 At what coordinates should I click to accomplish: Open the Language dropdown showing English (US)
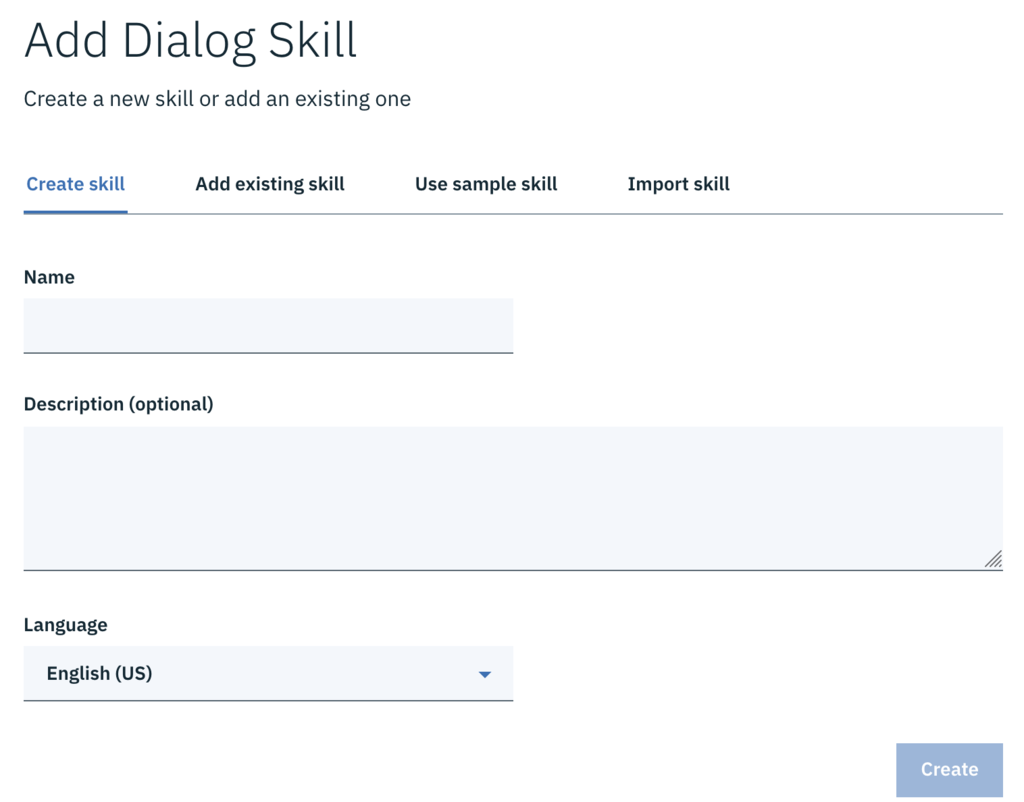(x=268, y=673)
